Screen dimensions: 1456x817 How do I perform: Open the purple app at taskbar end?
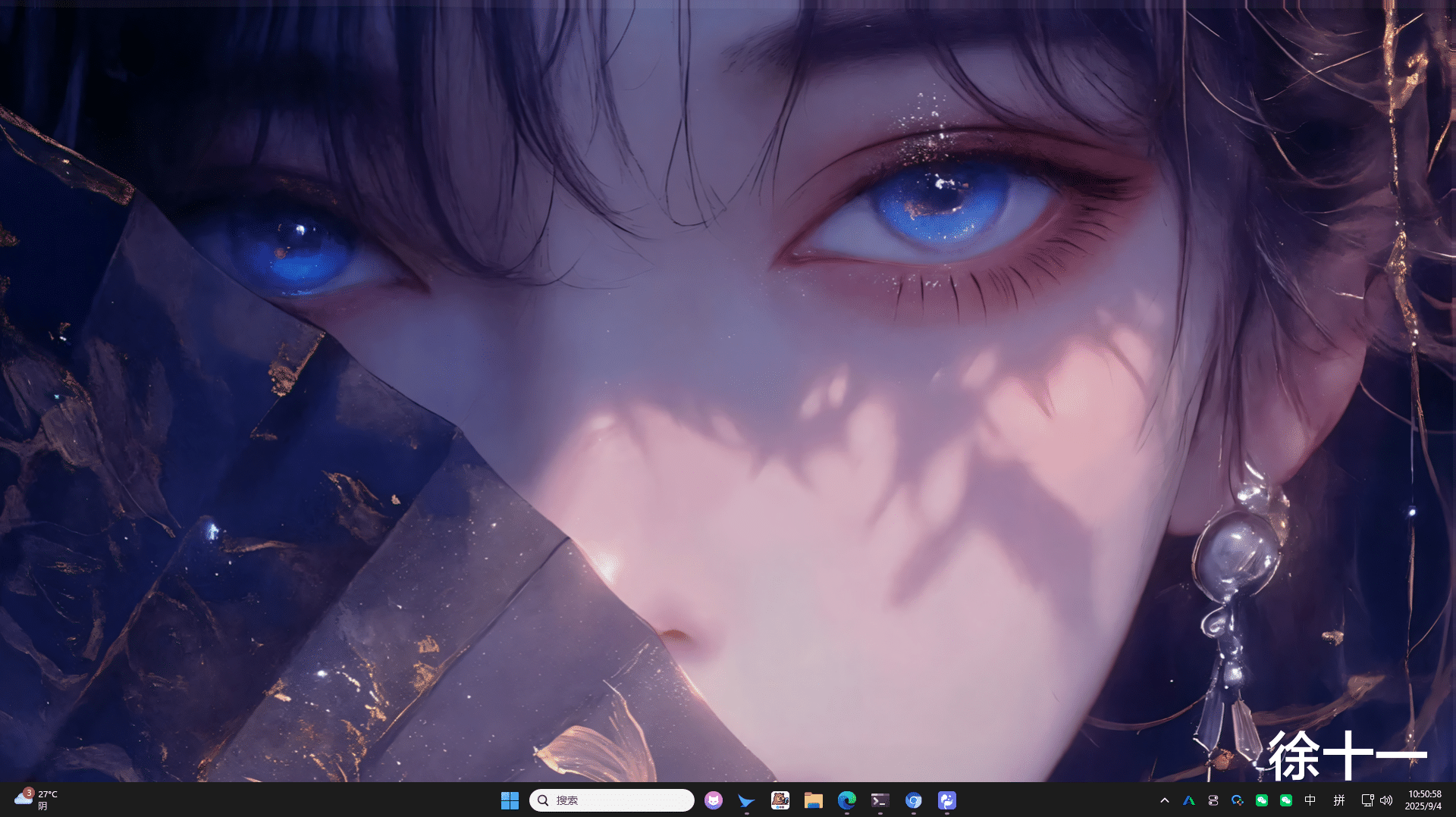(x=947, y=800)
